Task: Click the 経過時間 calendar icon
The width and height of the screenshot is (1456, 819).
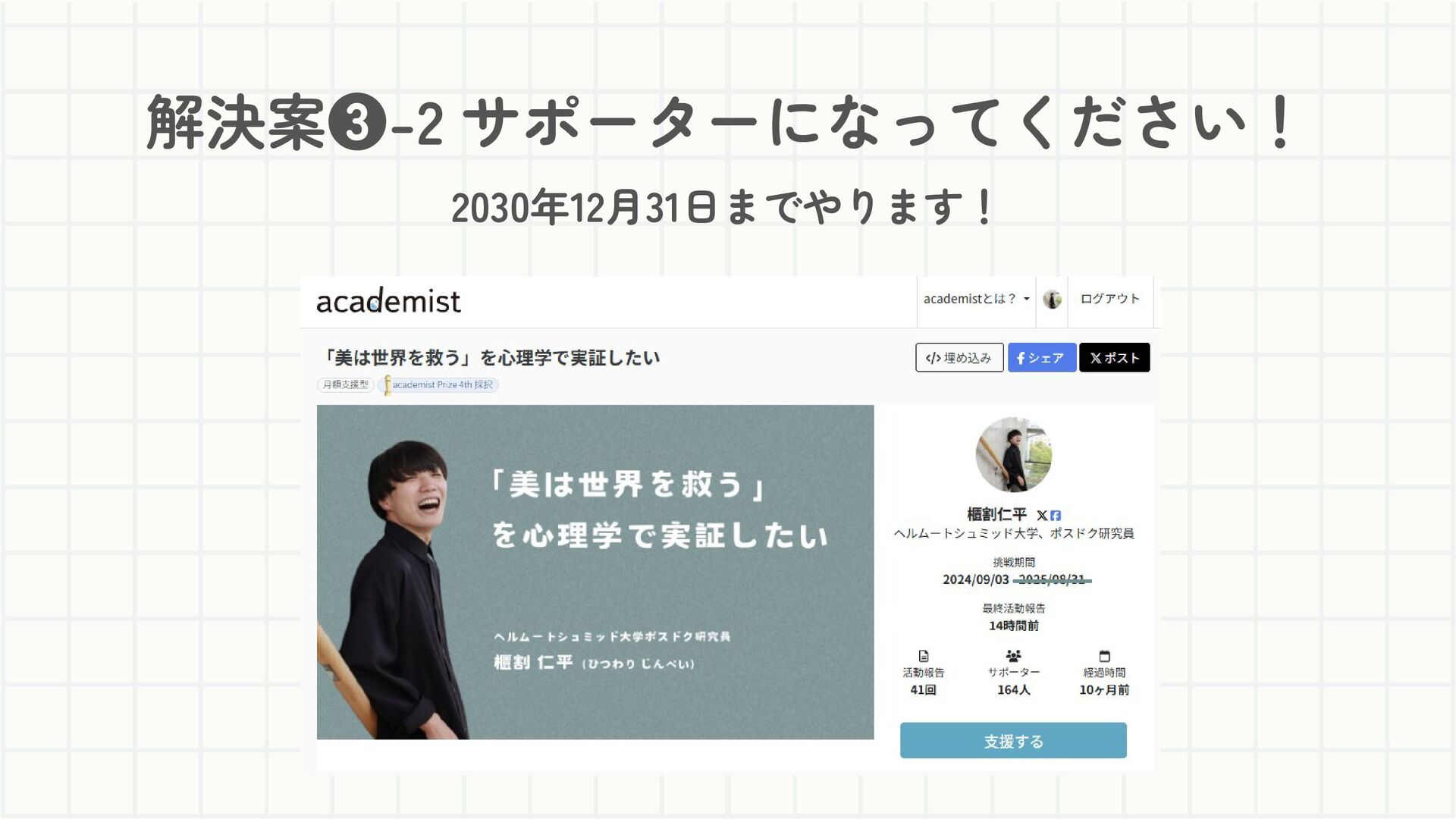Action: [1104, 656]
